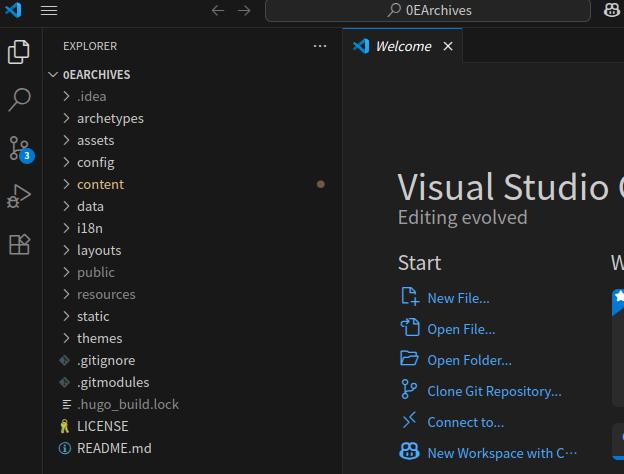Click the Go Back arrow

pyautogui.click(x=218, y=11)
